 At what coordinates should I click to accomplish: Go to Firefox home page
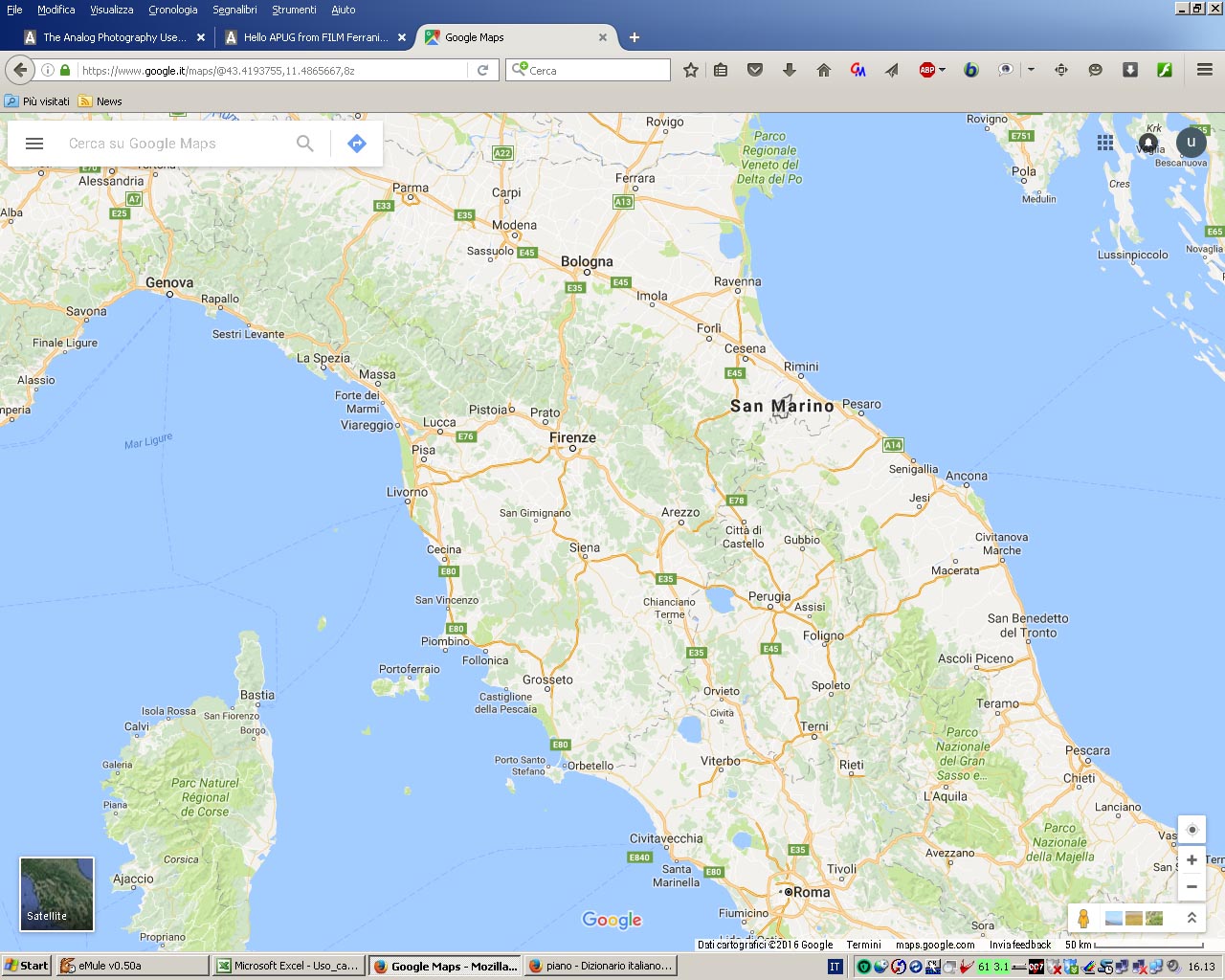(x=824, y=70)
